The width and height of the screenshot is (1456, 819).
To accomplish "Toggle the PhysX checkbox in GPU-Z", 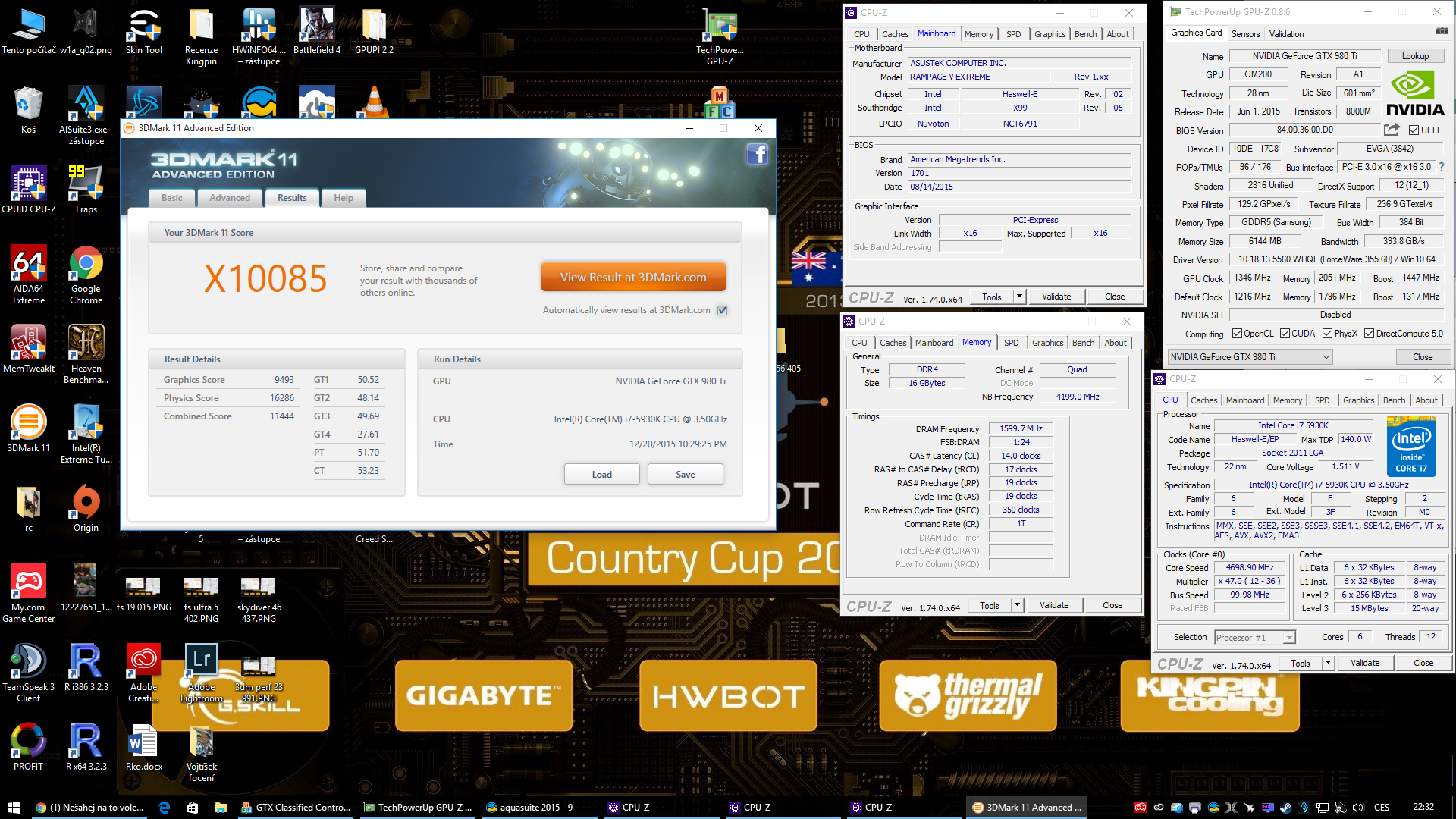I will pos(1327,334).
